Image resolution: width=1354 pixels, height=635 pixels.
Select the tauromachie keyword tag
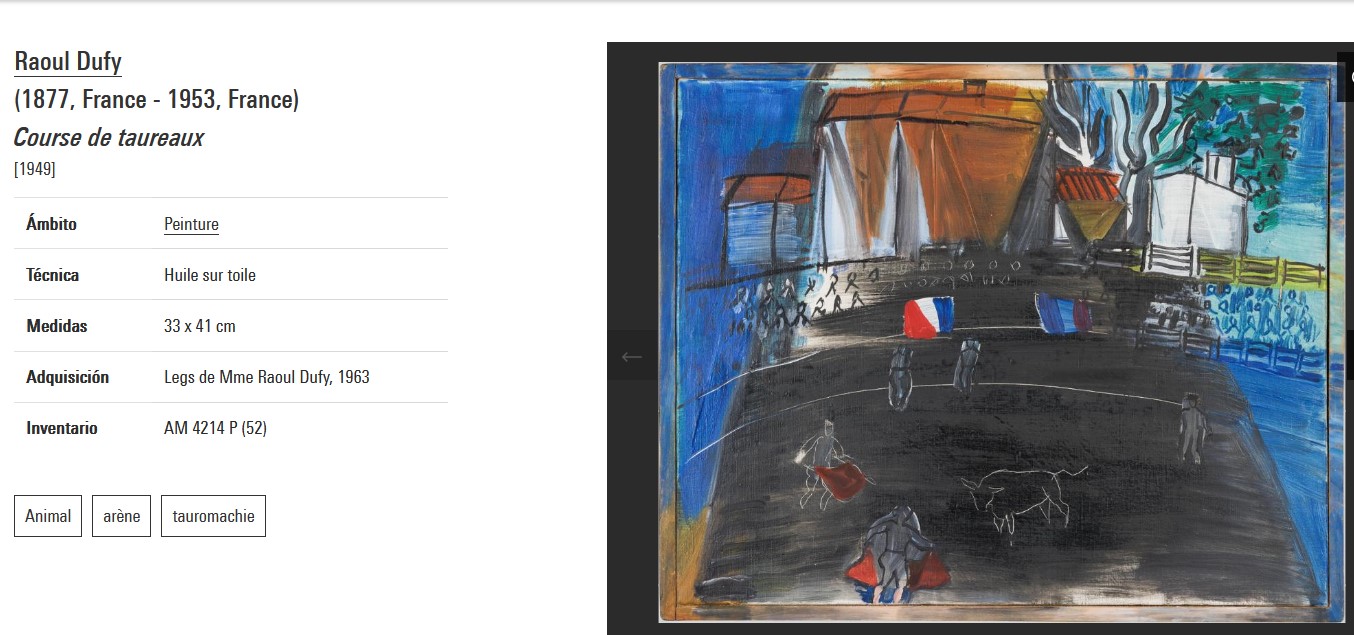(x=213, y=516)
